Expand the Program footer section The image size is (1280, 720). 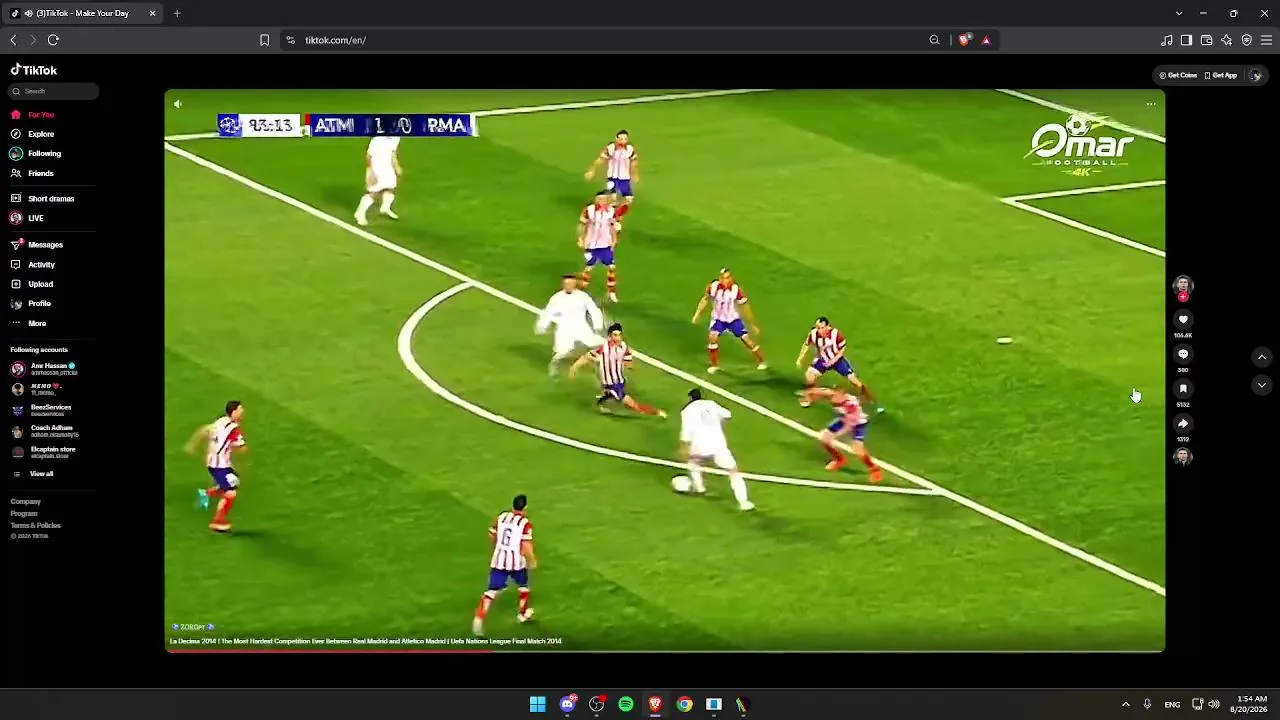(24, 513)
